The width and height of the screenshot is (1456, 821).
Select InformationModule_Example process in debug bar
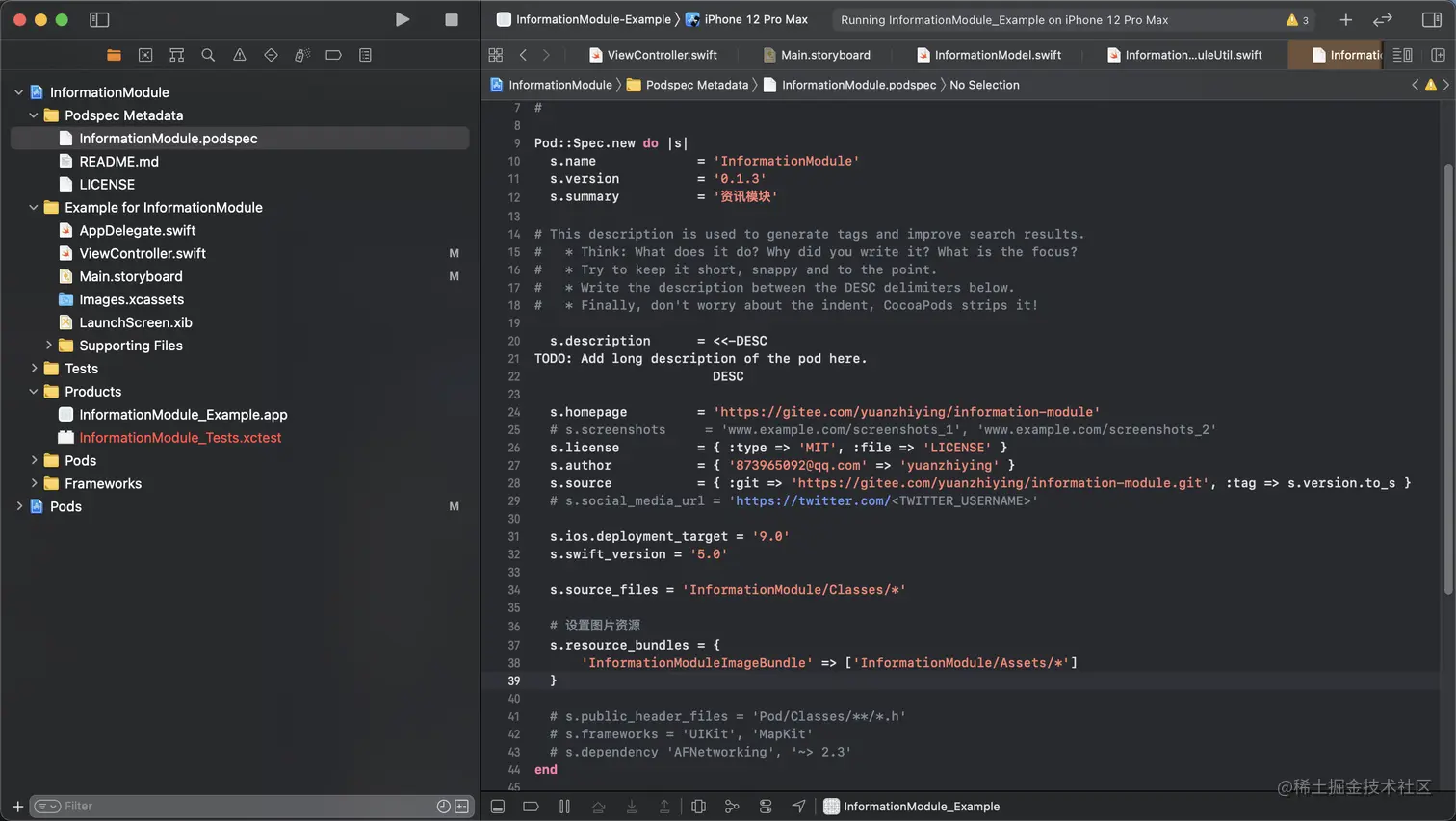[911, 807]
